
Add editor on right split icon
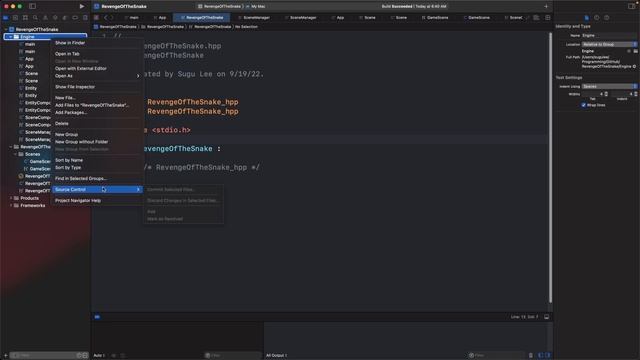pyautogui.click(x=548, y=18)
